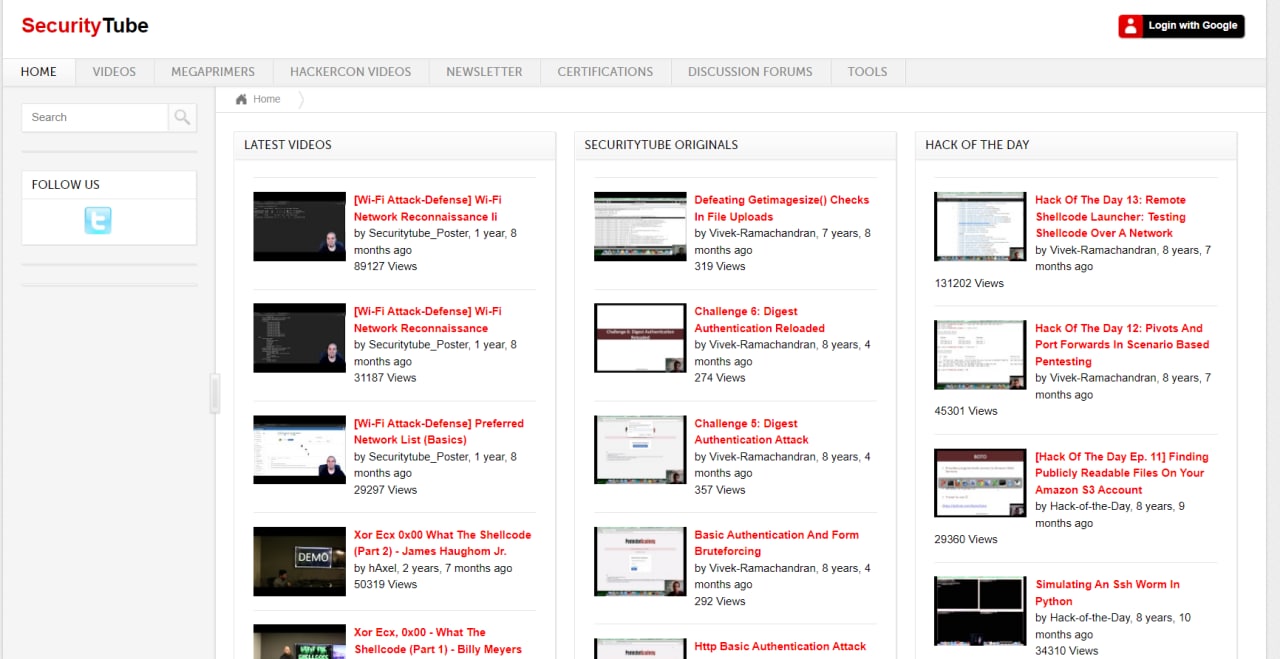Open thumbnail for Hack Of The Day 13
The image size is (1280, 659).
click(980, 227)
